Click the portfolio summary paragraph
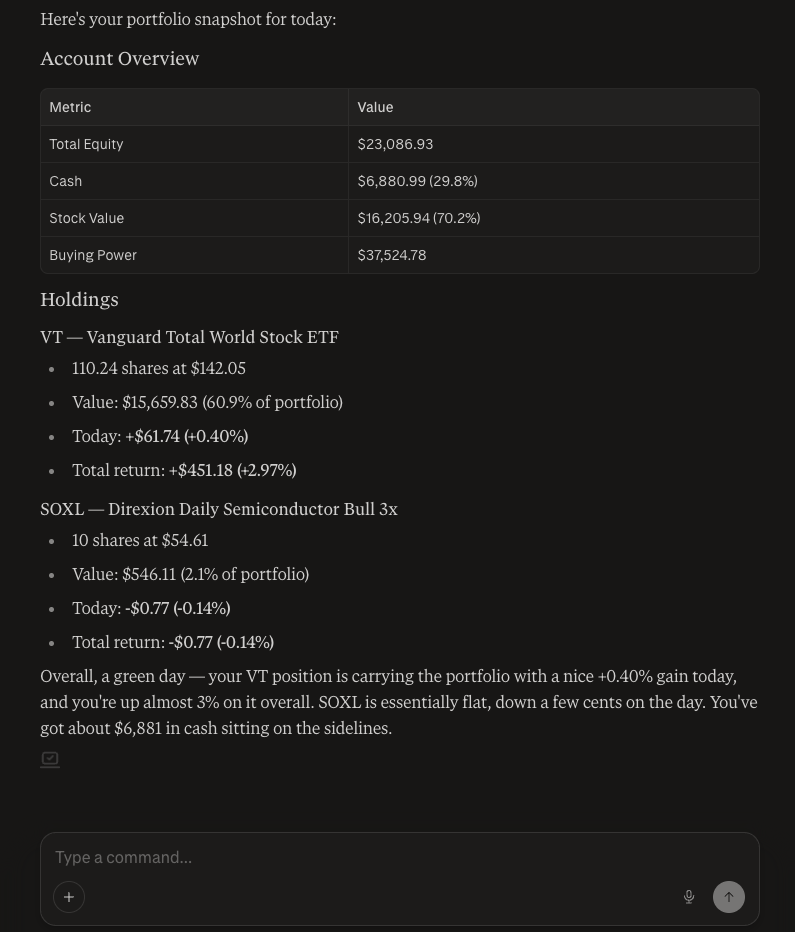This screenshot has width=795, height=932. tap(398, 701)
